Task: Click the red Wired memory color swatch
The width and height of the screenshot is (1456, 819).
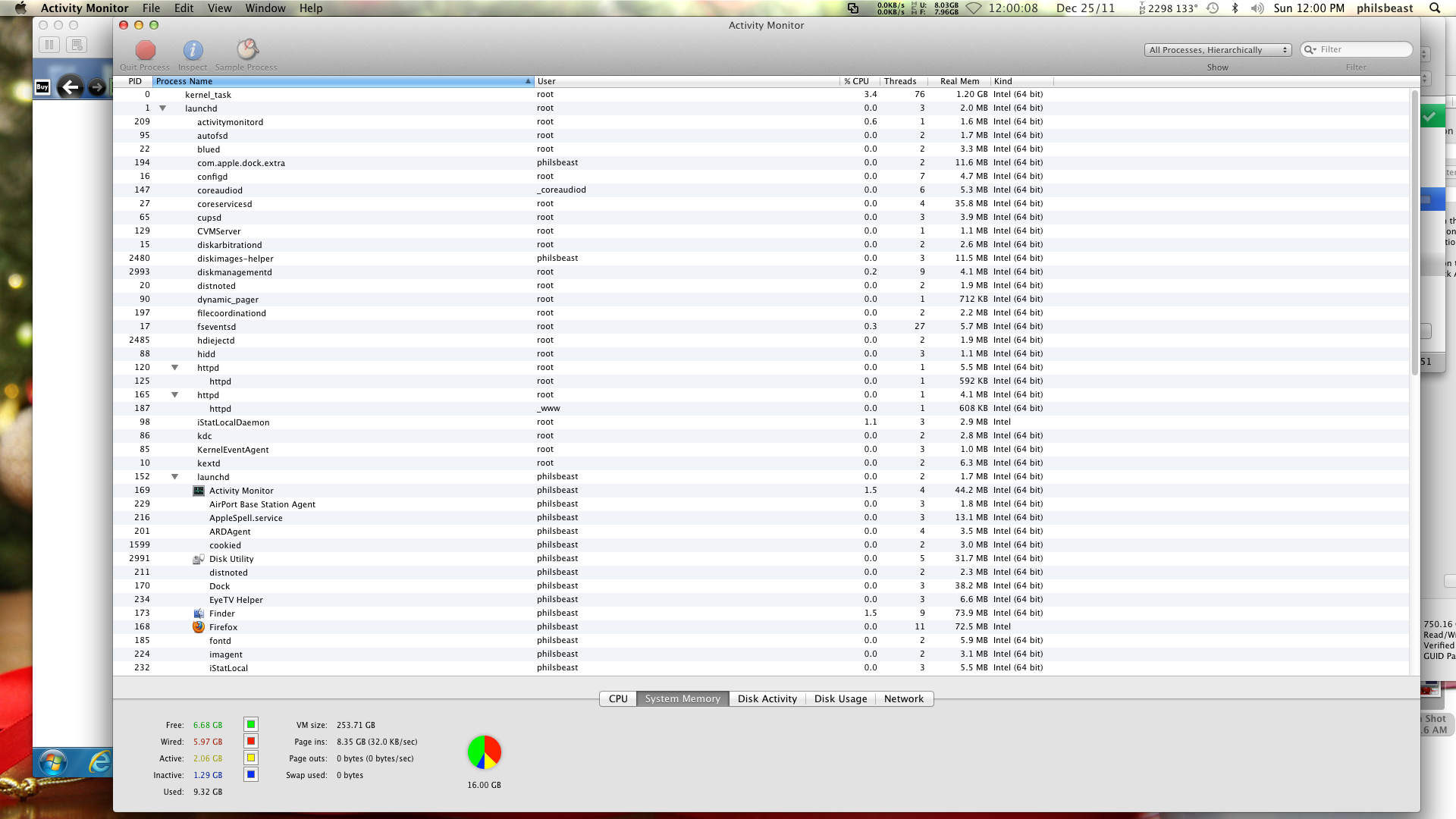Action: (251, 742)
